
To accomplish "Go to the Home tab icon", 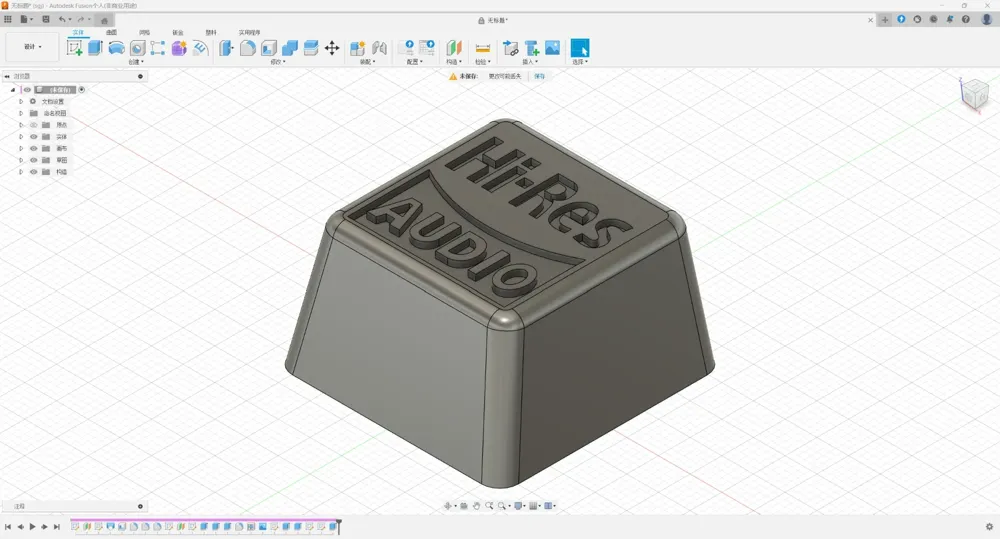I will coord(105,20).
